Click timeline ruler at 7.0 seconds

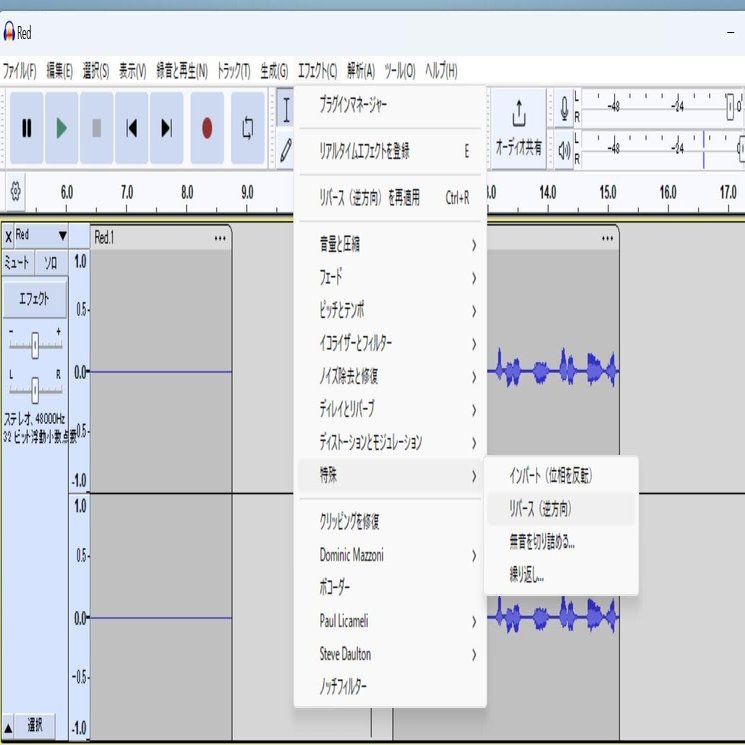[127, 193]
